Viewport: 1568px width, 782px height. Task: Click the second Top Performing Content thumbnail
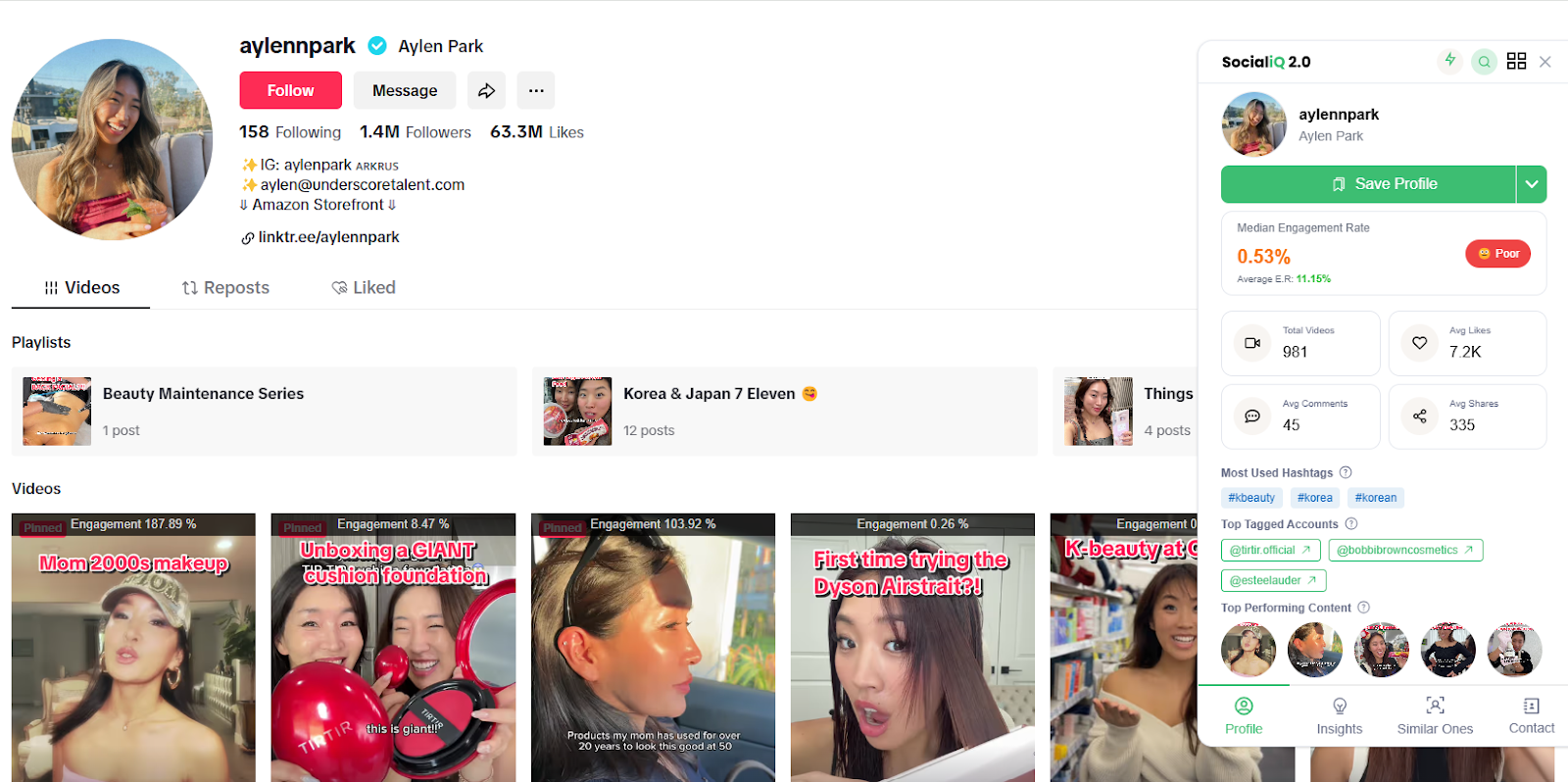[x=1315, y=650]
